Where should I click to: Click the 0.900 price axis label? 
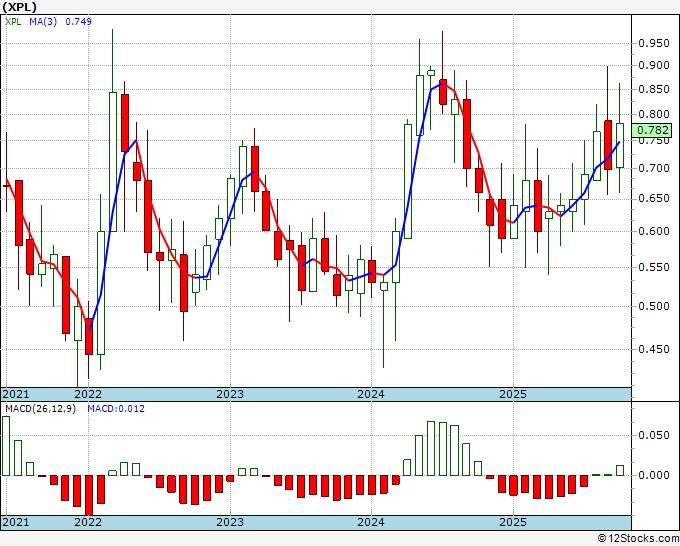click(654, 65)
